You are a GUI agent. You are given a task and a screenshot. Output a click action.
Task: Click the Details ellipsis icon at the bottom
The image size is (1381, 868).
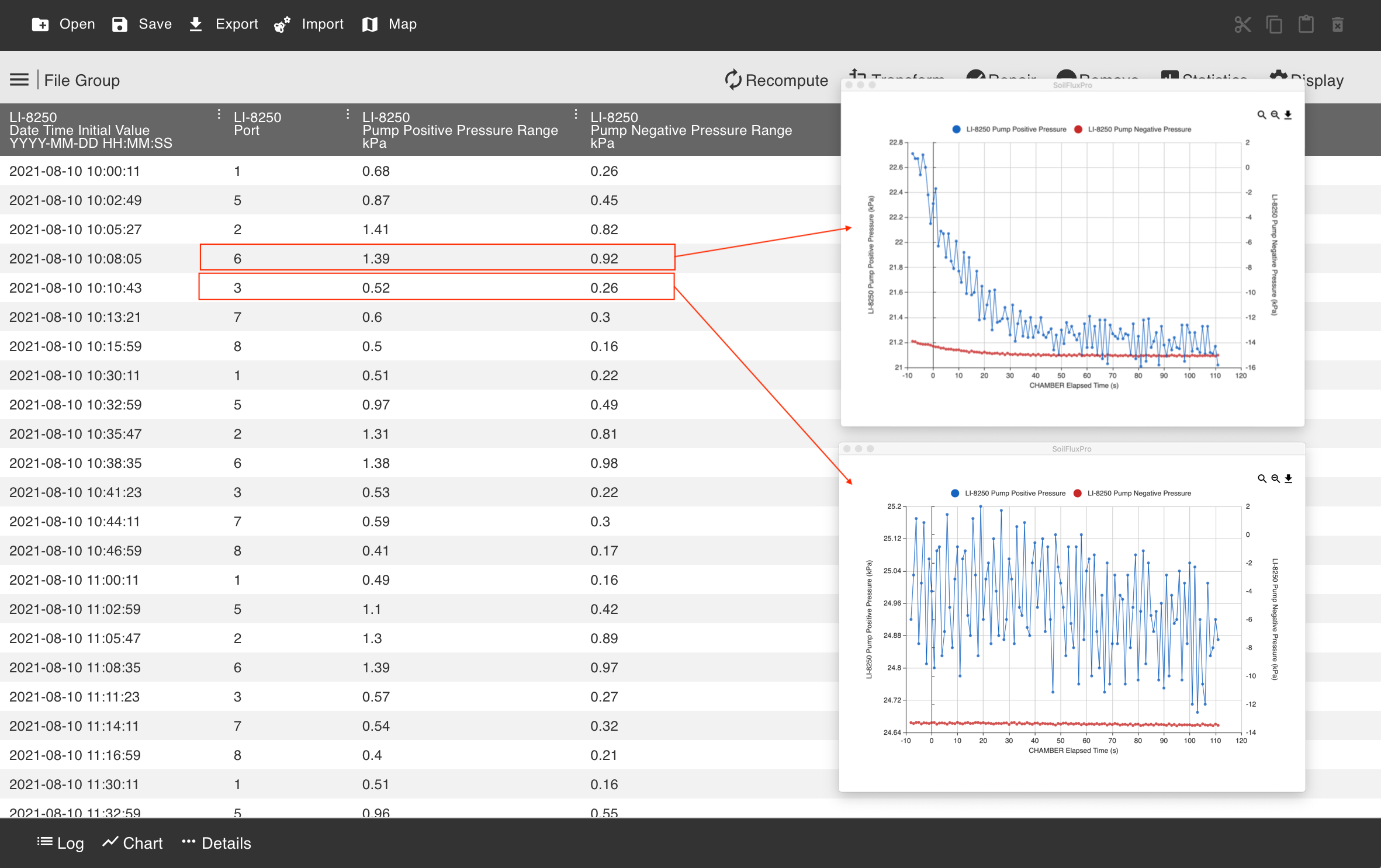tap(188, 842)
